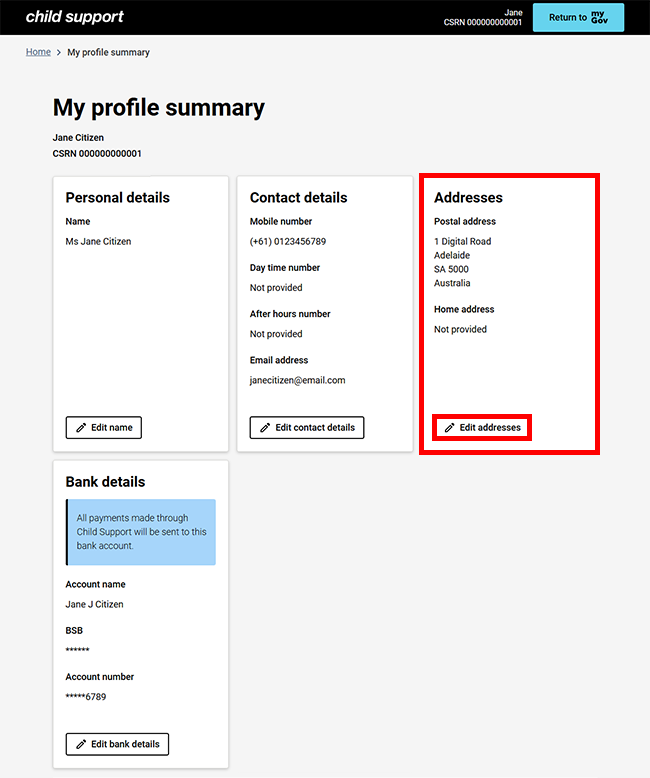This screenshot has height=778, width=650.
Task: Click the My profile summary breadcrumb item
Action: [x=108, y=52]
